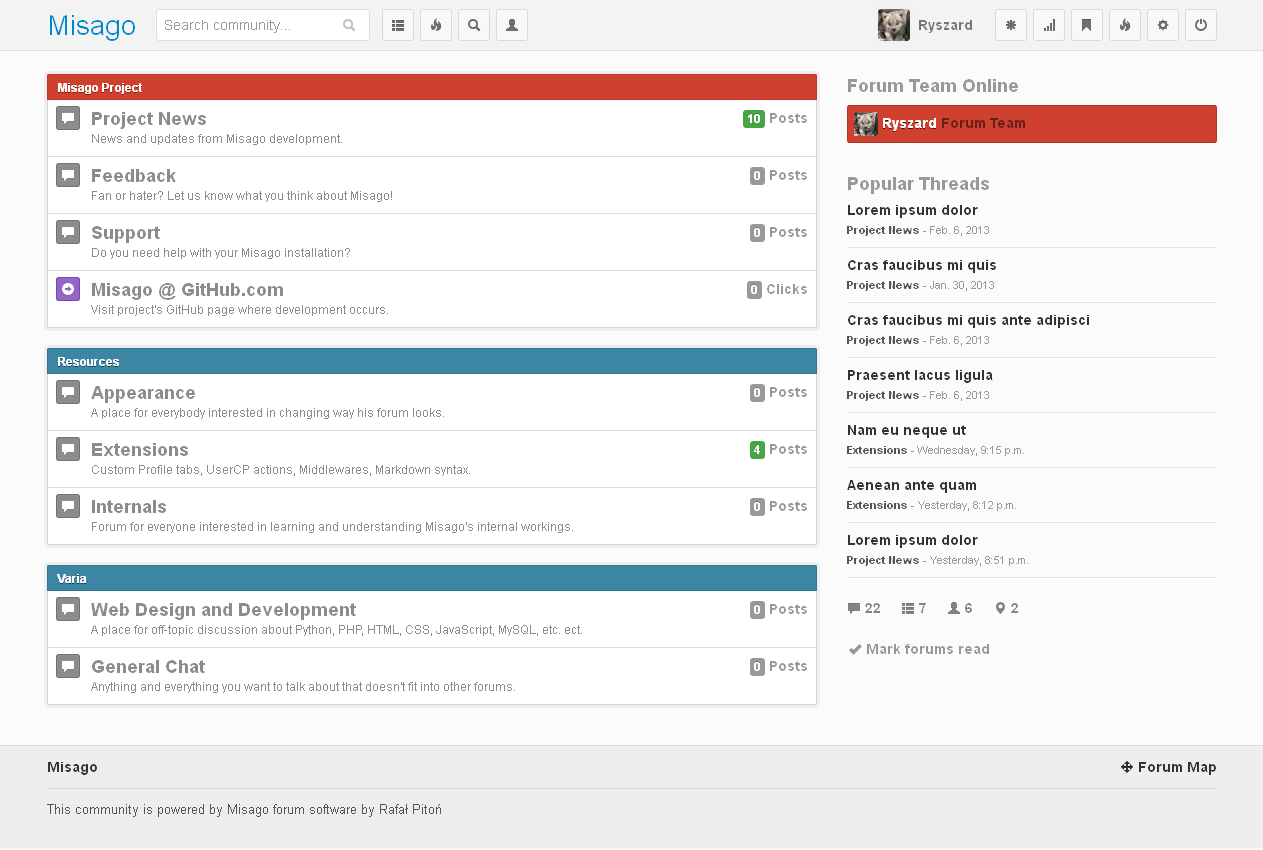The height and width of the screenshot is (850, 1263).
Task: Open the settings gear icon
Action: point(1163,25)
